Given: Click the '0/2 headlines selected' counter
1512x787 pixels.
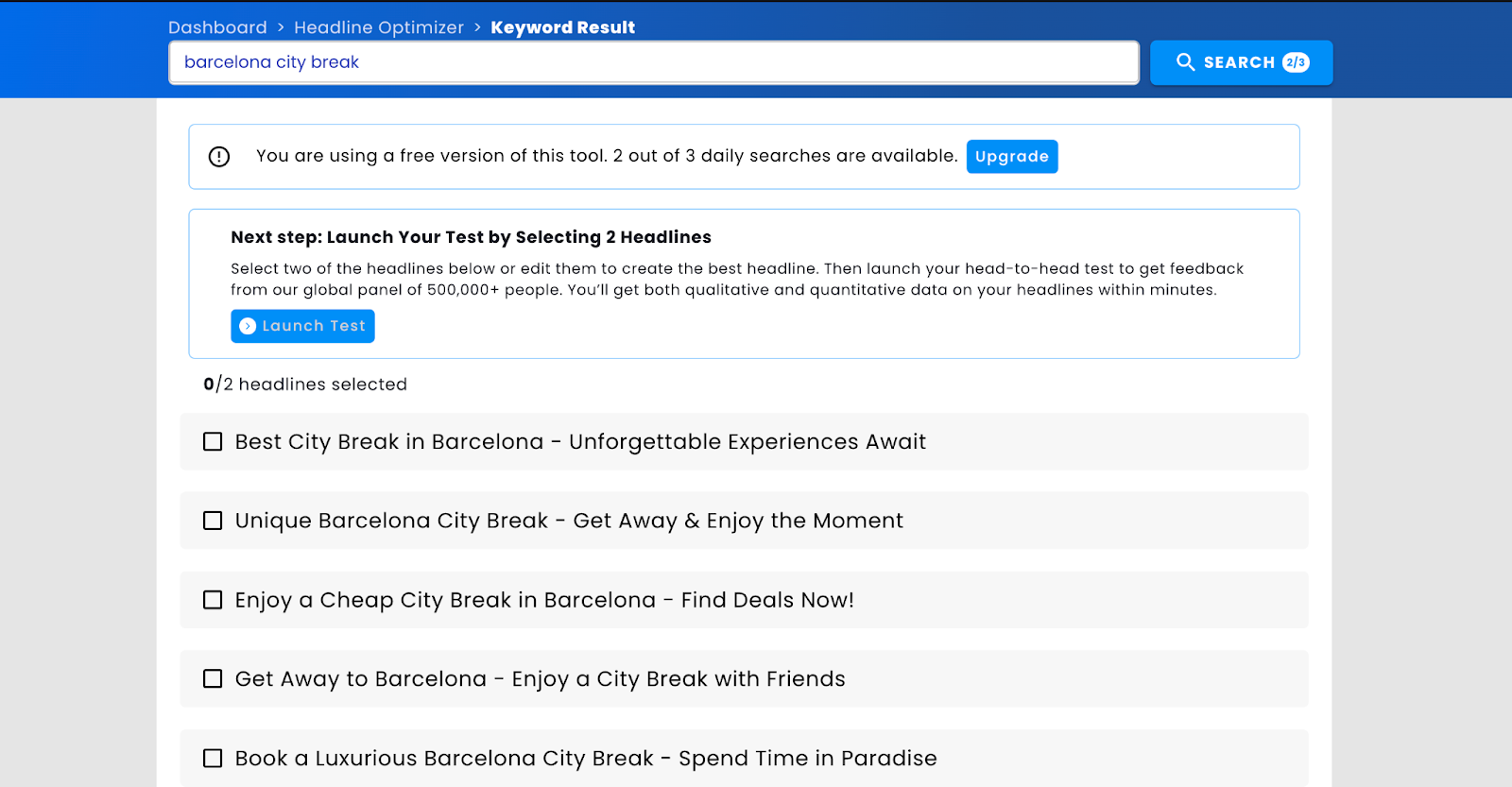Looking at the screenshot, I should [x=305, y=385].
